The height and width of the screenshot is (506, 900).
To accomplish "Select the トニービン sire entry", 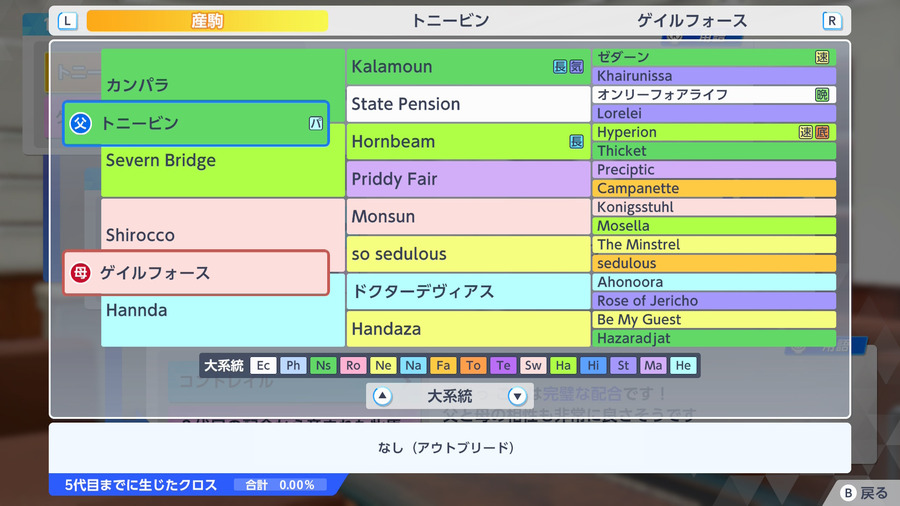I will tap(196, 123).
